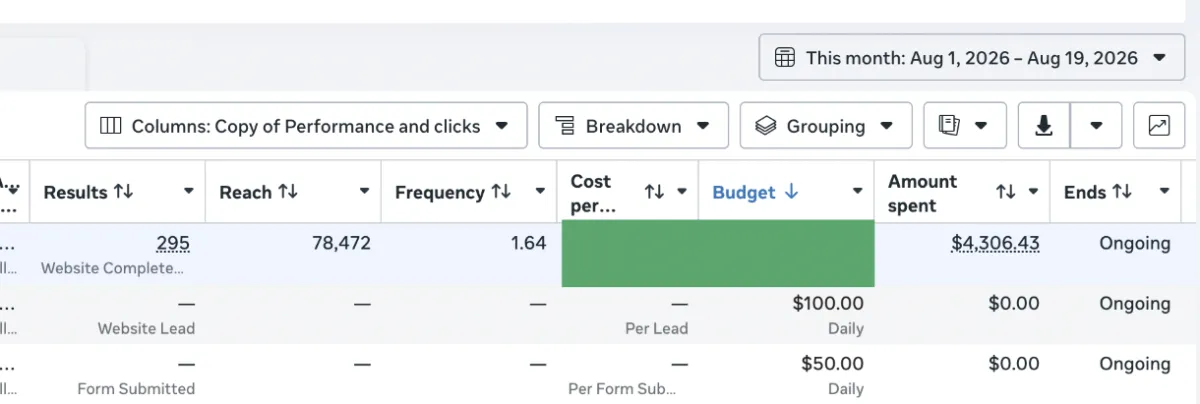Screen dimensions: 1200x404
Task: Expand the export options arrow
Action: coord(1097,126)
